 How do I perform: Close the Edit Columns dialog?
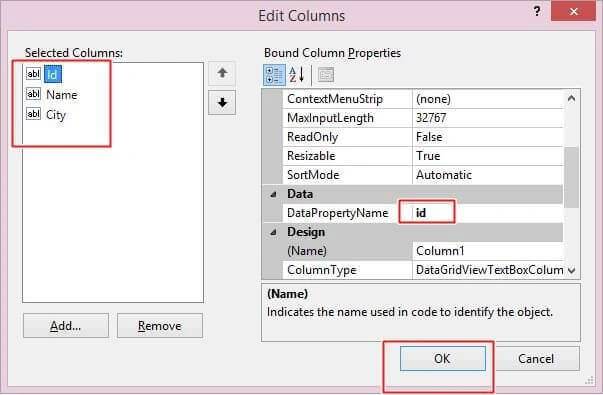tap(573, 11)
